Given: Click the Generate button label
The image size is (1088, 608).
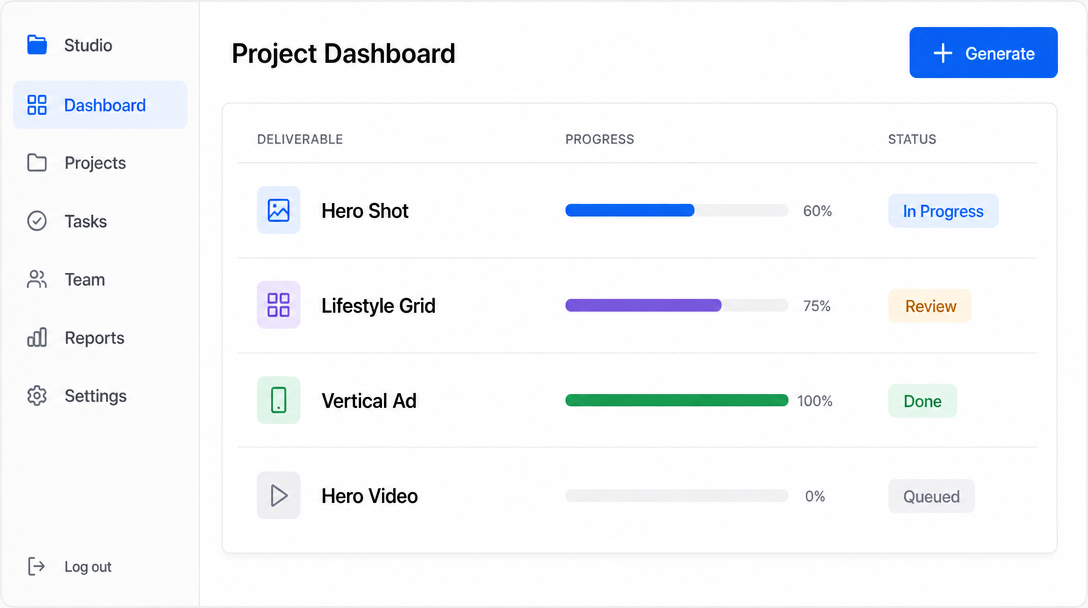Looking at the screenshot, I should coord(1000,53).
